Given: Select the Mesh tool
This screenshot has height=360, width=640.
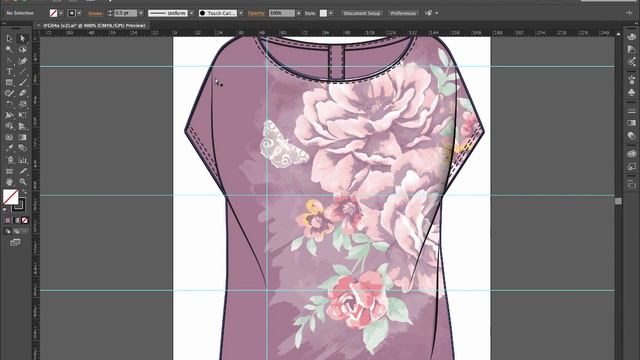Looking at the screenshot, I should (x=9, y=138).
